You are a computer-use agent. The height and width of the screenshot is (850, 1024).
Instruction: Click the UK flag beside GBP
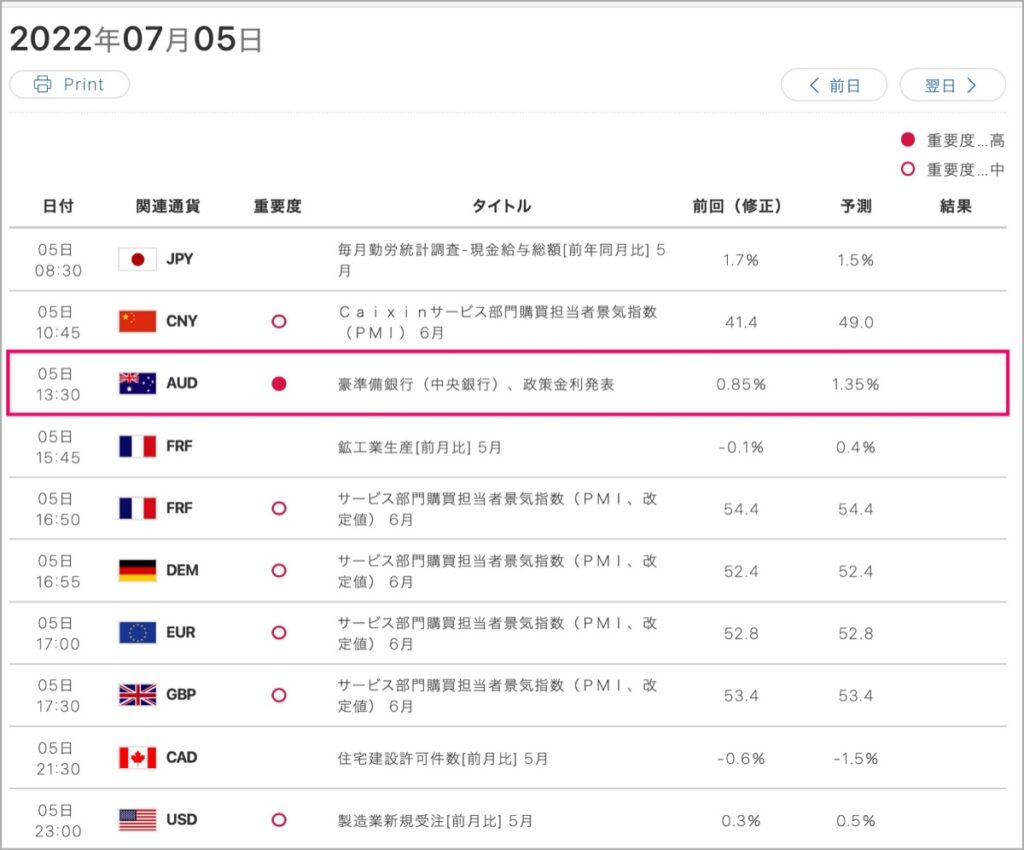[x=137, y=695]
